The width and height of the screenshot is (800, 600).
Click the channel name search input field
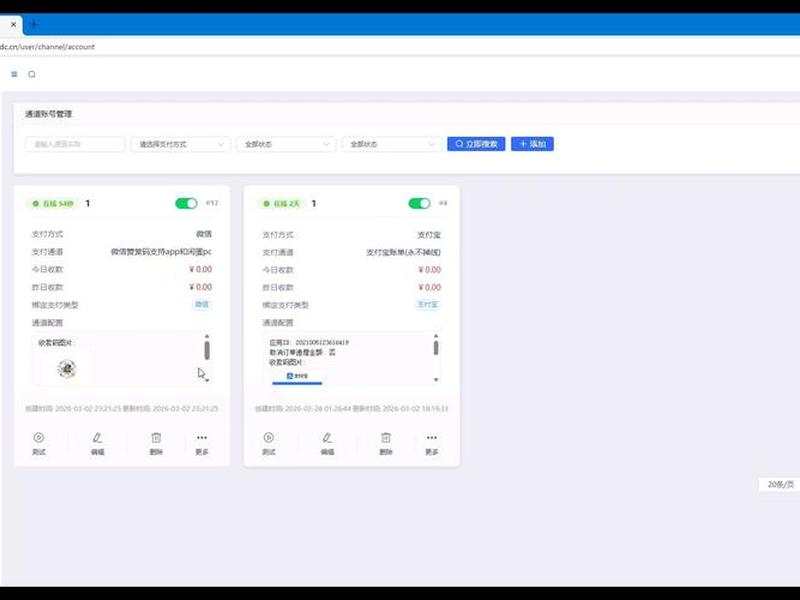pos(75,144)
